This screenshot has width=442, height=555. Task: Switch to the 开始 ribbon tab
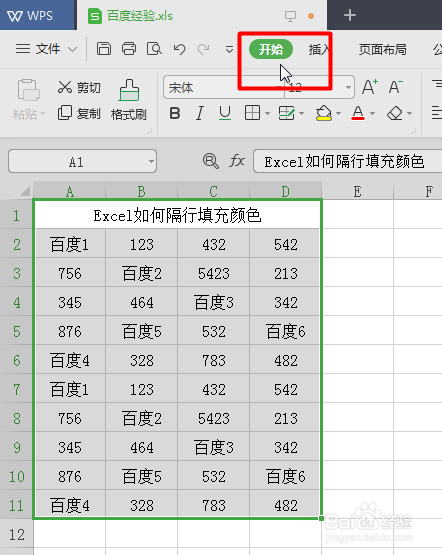pyautogui.click(x=271, y=49)
